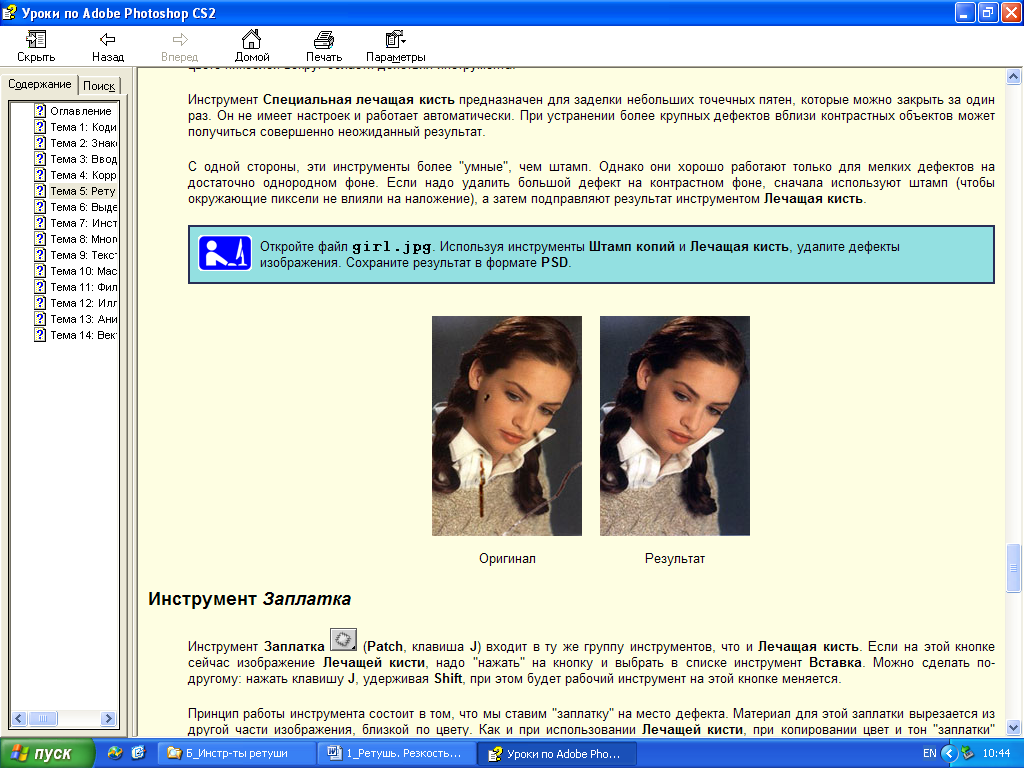Click the first quick launch icon after пуск
Screen dimensions: 1024x768
click(x=115, y=753)
